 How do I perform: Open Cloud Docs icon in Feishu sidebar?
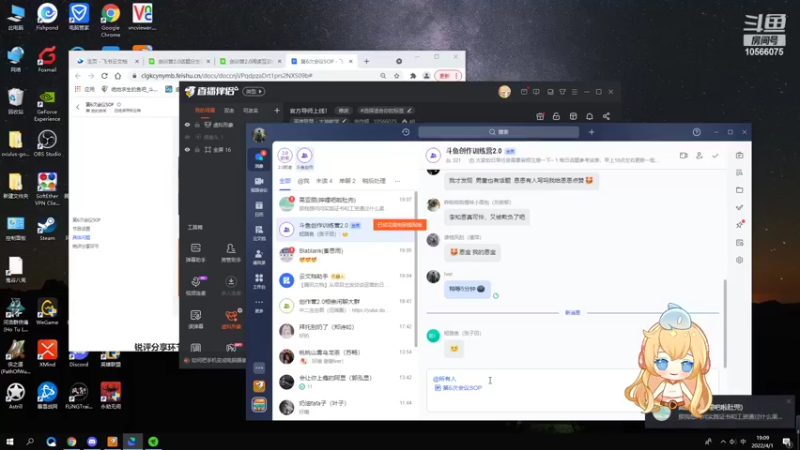(x=259, y=233)
